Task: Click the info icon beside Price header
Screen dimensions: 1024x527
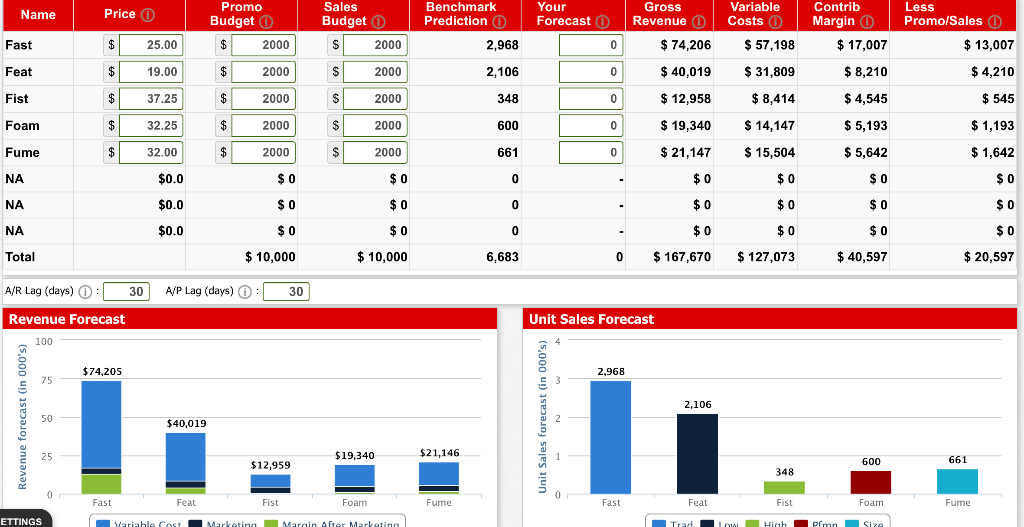Action: 148,15
